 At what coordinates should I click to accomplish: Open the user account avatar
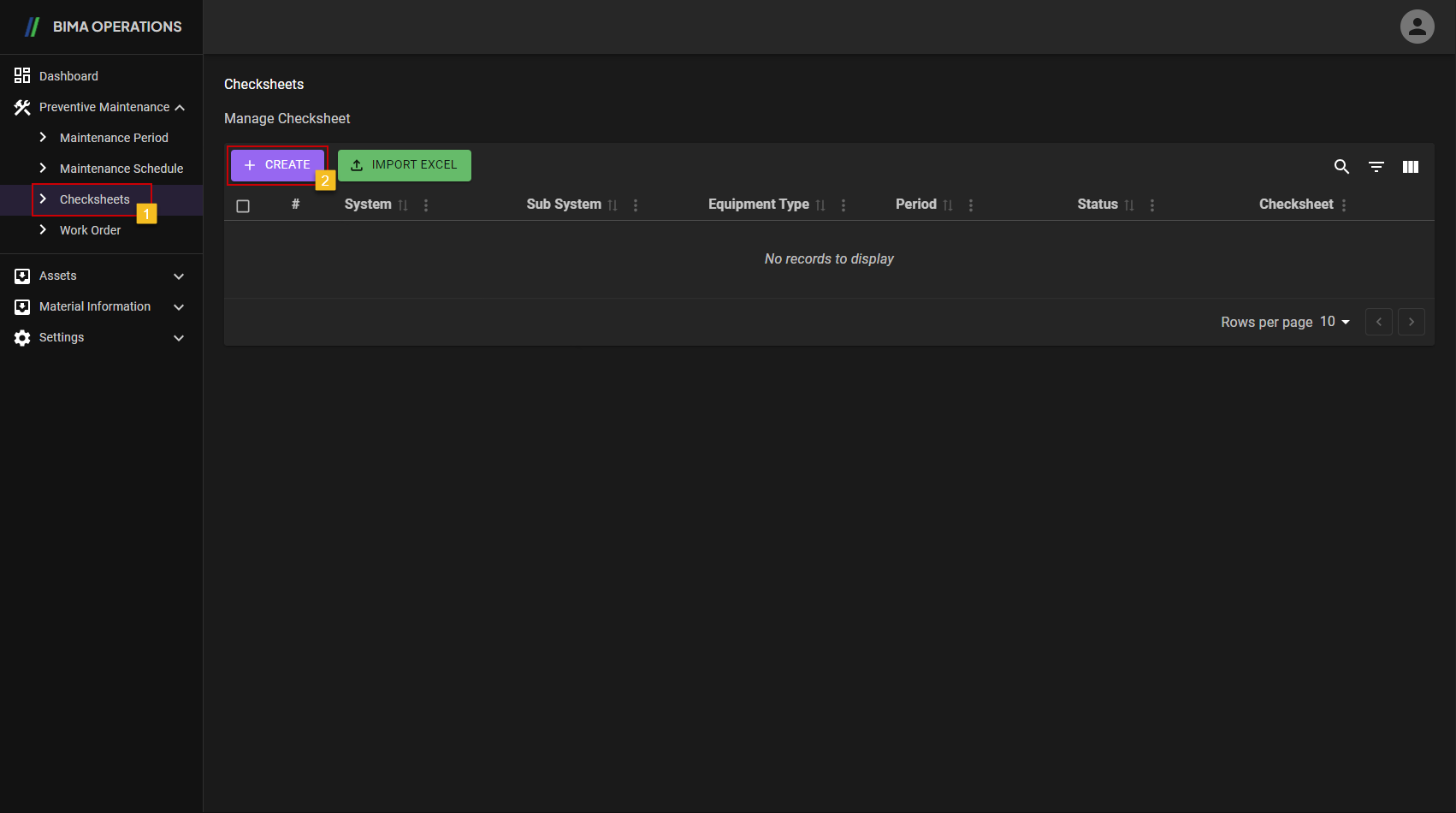click(x=1417, y=27)
